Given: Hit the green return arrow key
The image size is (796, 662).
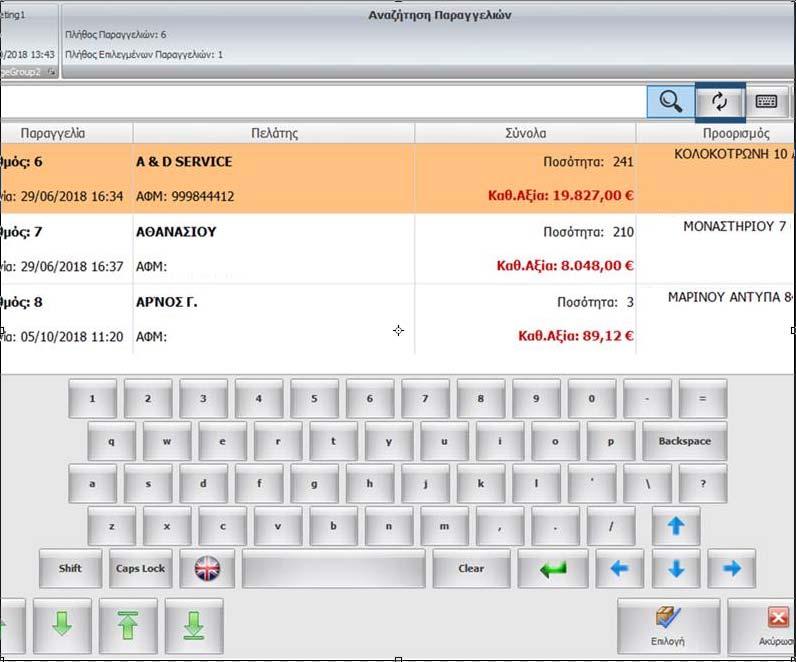Looking at the screenshot, I should pos(552,568).
